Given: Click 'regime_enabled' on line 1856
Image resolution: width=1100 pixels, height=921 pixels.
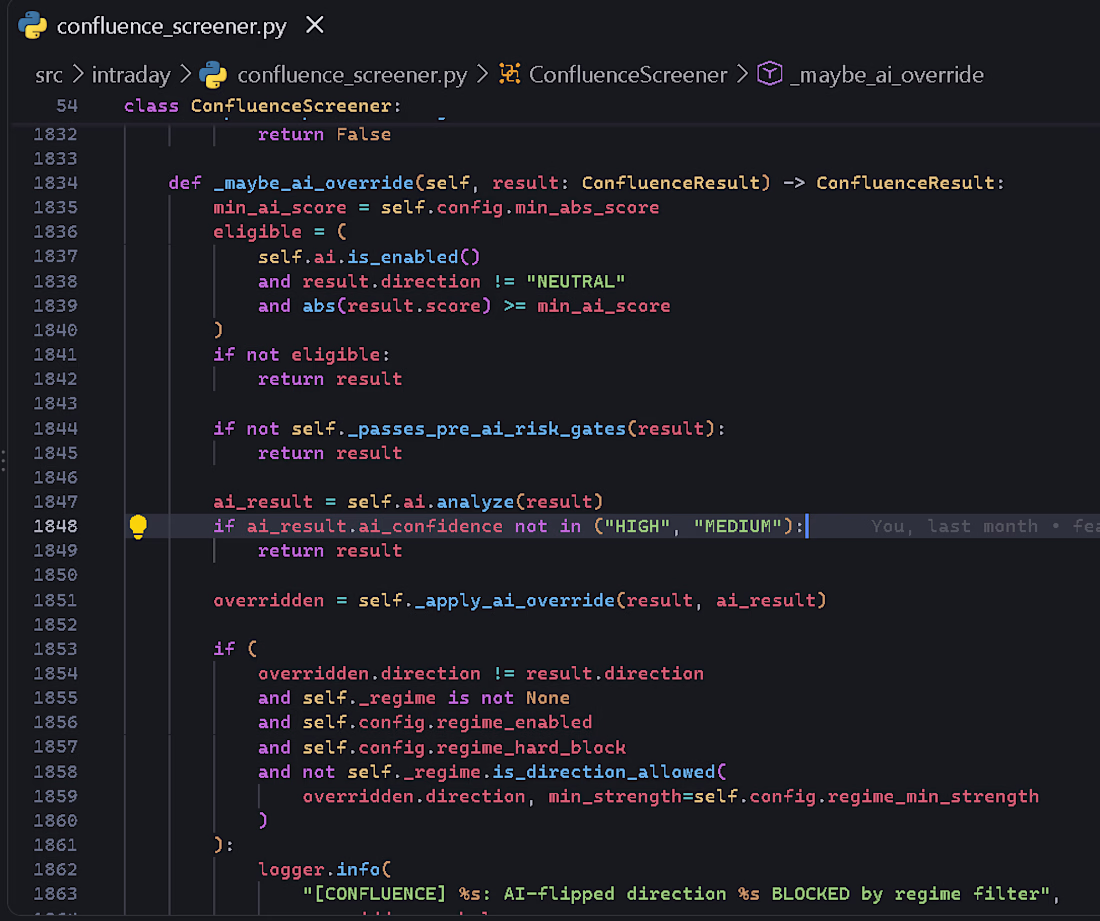Looking at the screenshot, I should [514, 722].
